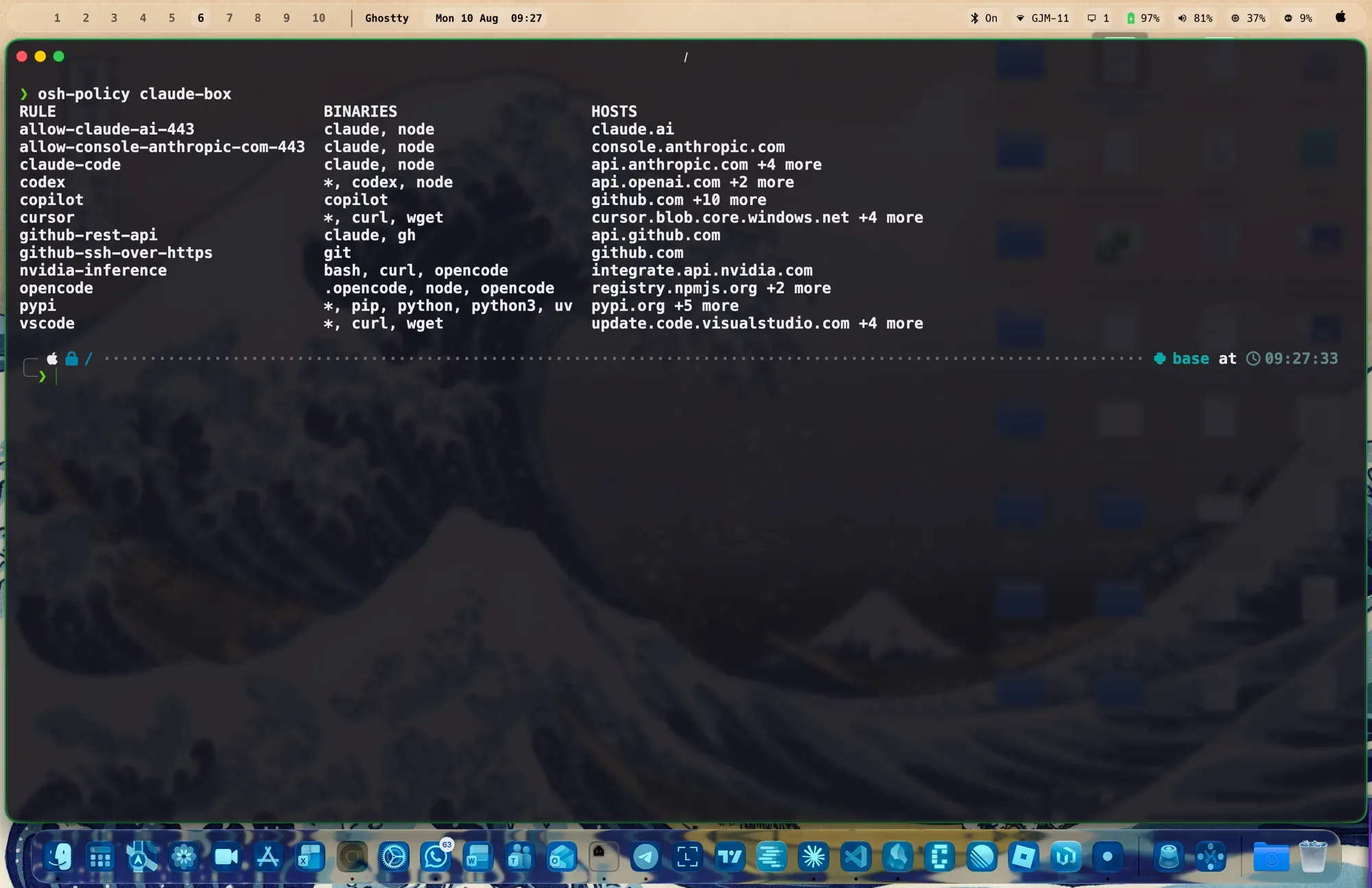
Task: Launch Visual Studio Code from dock
Action: [x=855, y=856]
